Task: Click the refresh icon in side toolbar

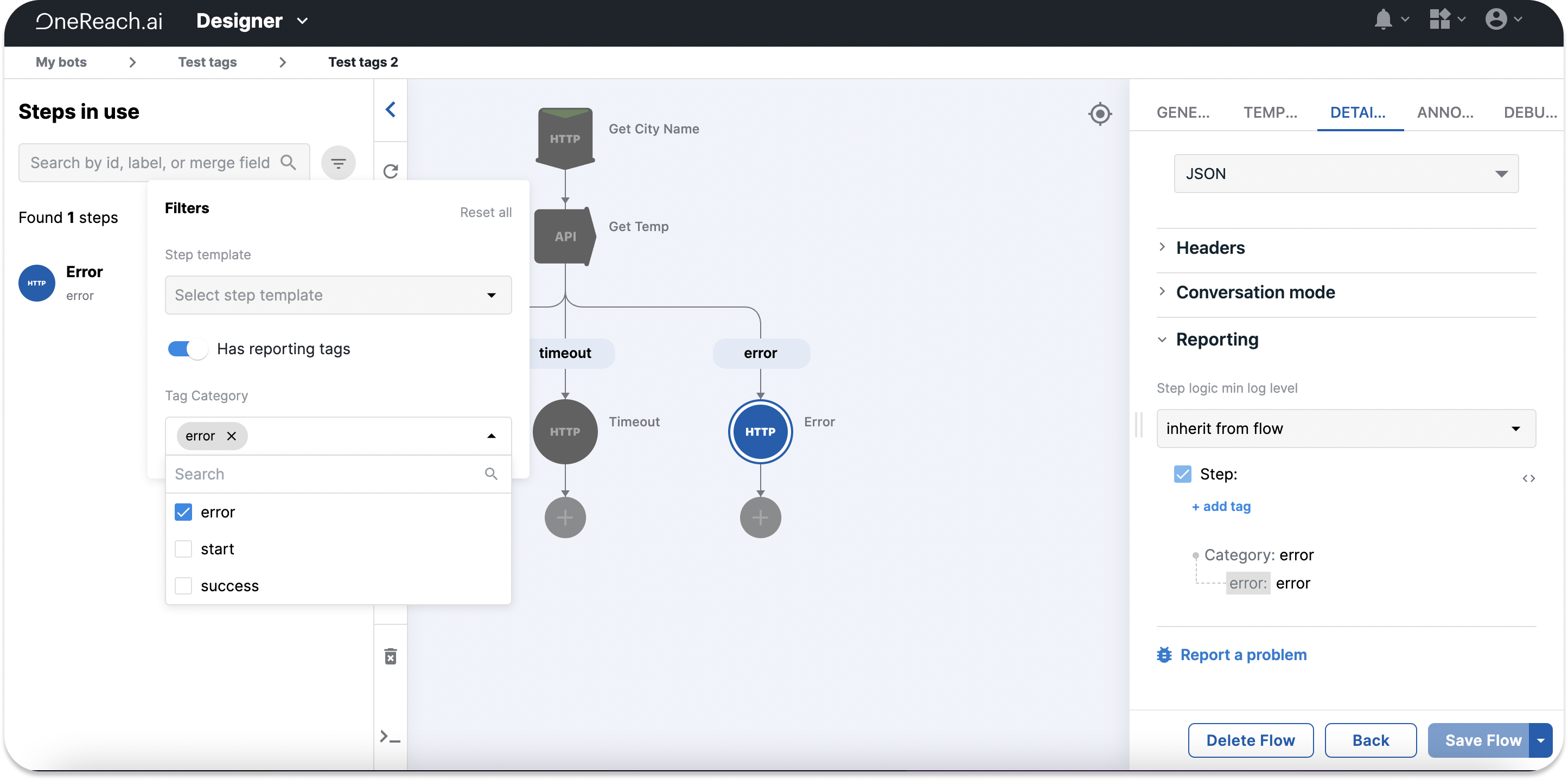Action: click(x=391, y=171)
